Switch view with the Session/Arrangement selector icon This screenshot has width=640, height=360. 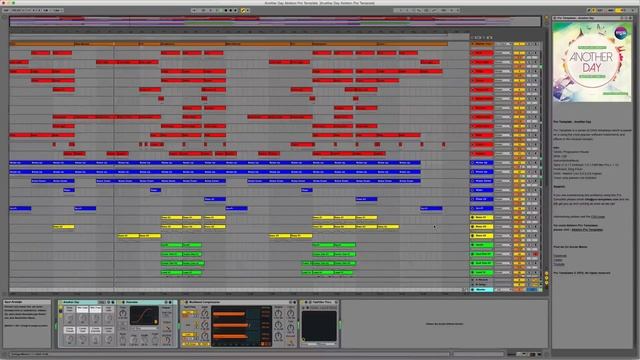coord(546,17)
